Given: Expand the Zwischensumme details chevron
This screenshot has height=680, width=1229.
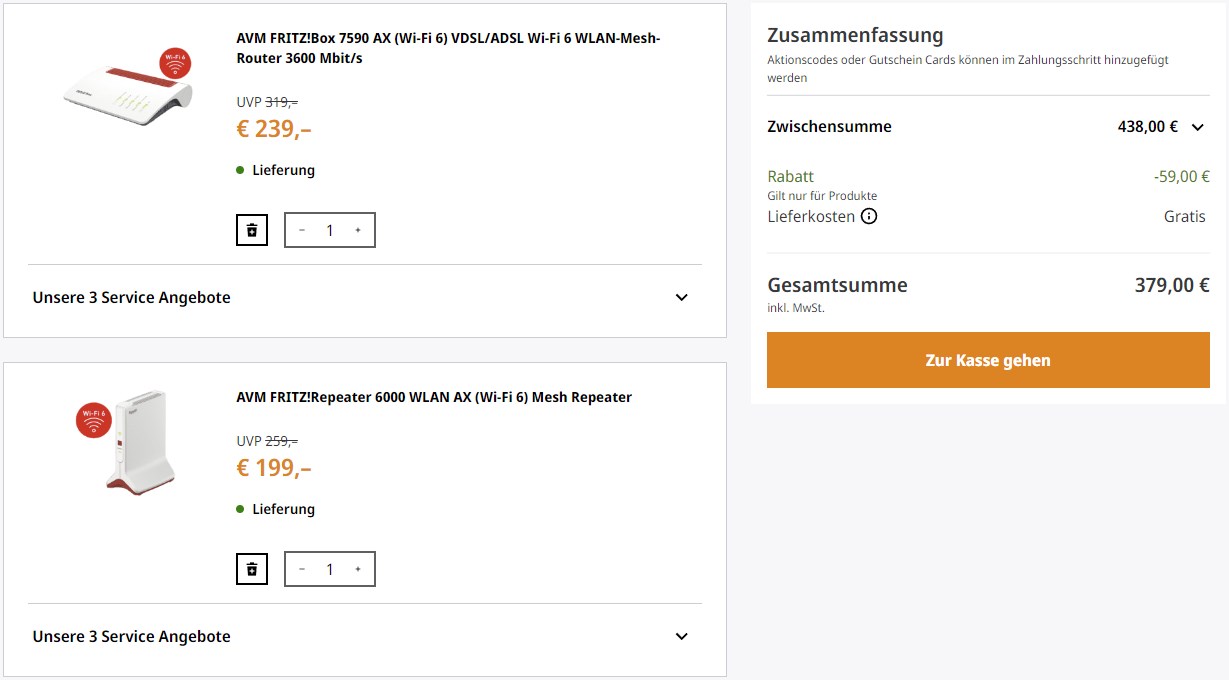Looking at the screenshot, I should coord(1198,127).
